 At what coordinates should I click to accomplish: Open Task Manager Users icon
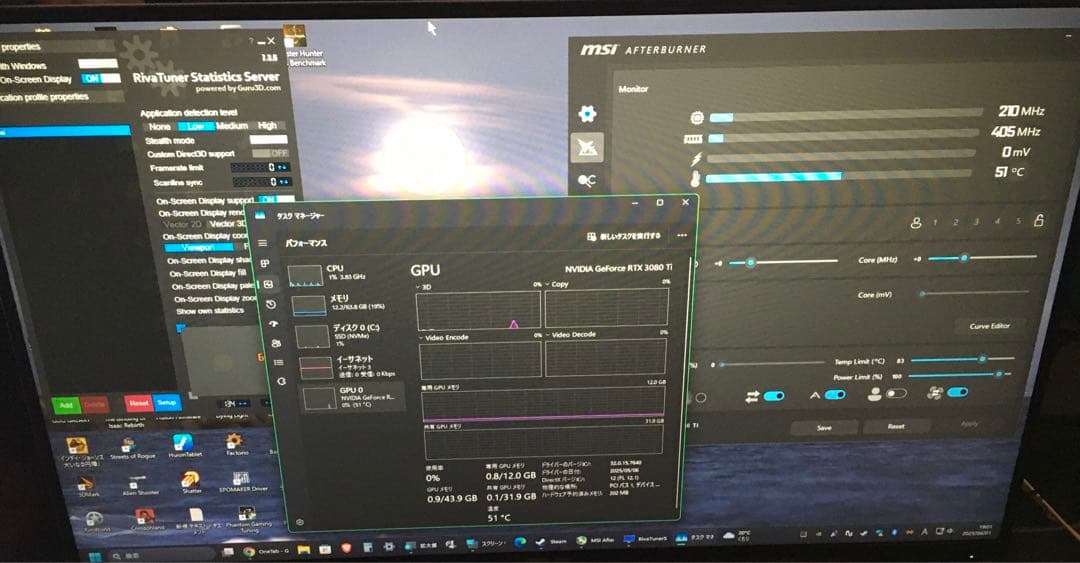276,343
